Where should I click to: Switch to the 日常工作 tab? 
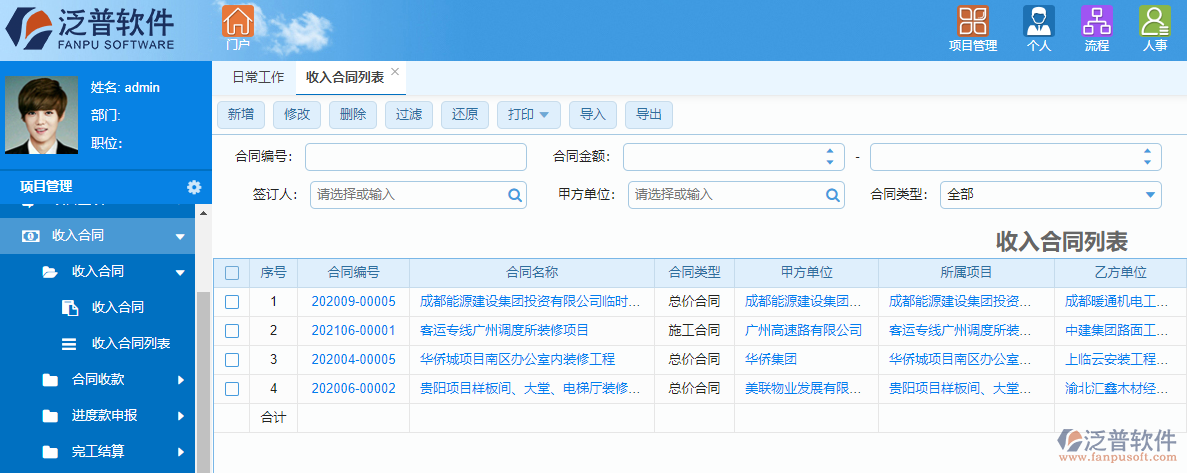pos(258,76)
